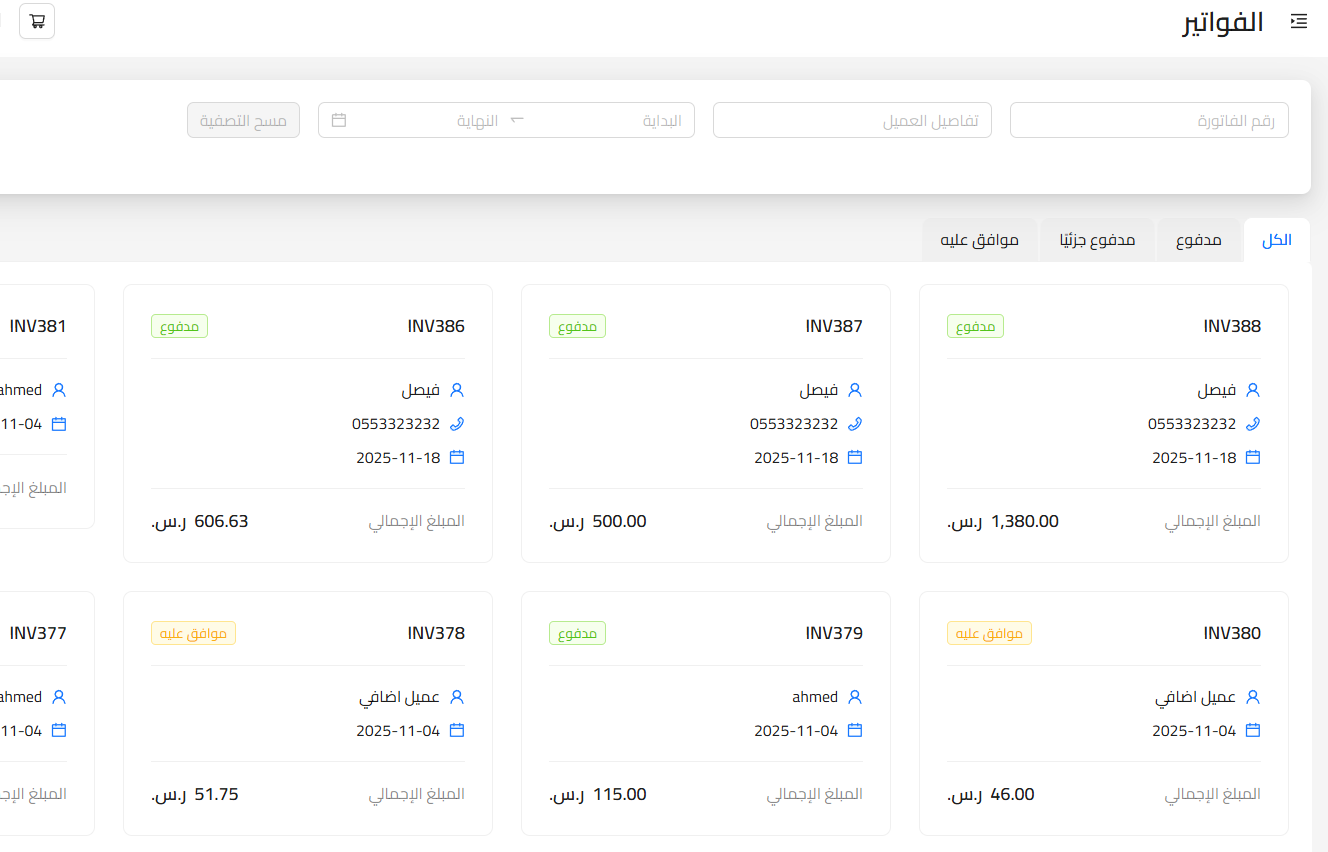
Task: Open the موافق عليه tab
Action: pyautogui.click(x=979, y=239)
